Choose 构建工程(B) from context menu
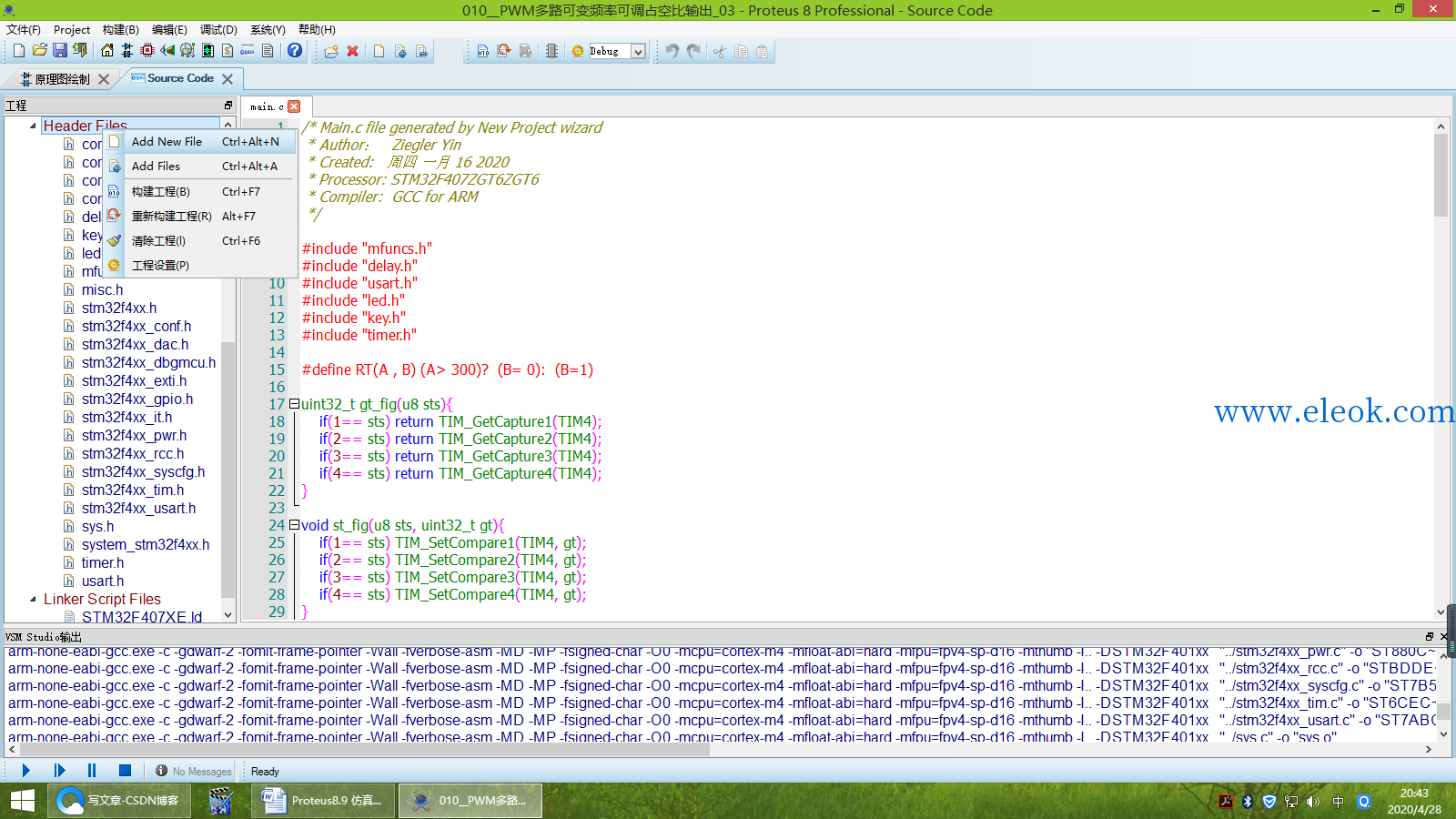 click(x=199, y=192)
